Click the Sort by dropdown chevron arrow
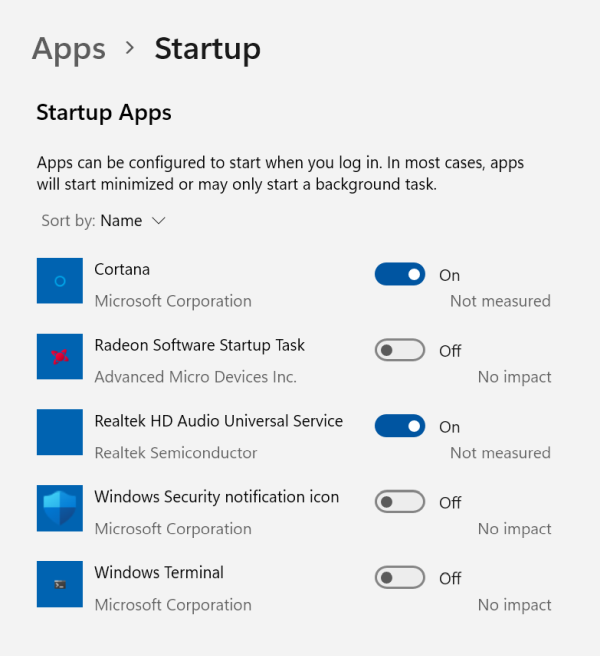Image resolution: width=600 pixels, height=656 pixels. pos(158,221)
